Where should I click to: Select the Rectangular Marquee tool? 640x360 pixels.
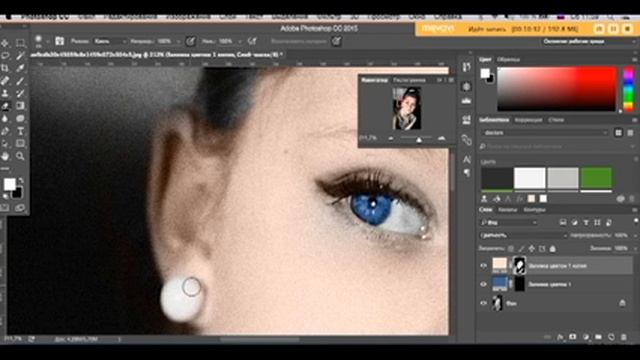tap(20, 43)
